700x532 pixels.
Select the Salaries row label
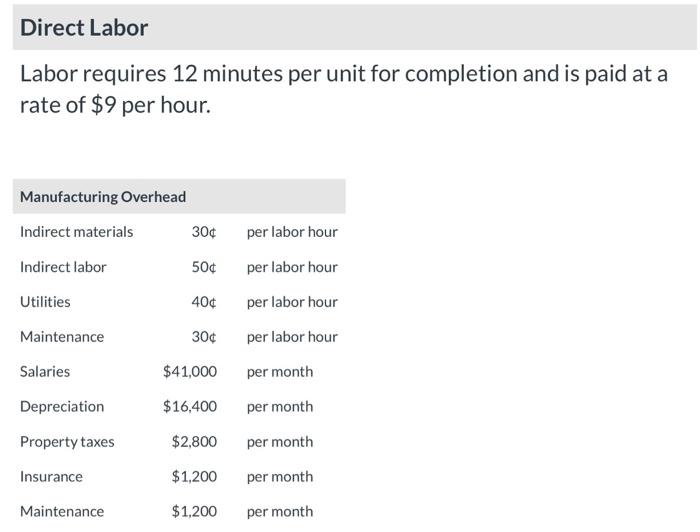(45, 371)
